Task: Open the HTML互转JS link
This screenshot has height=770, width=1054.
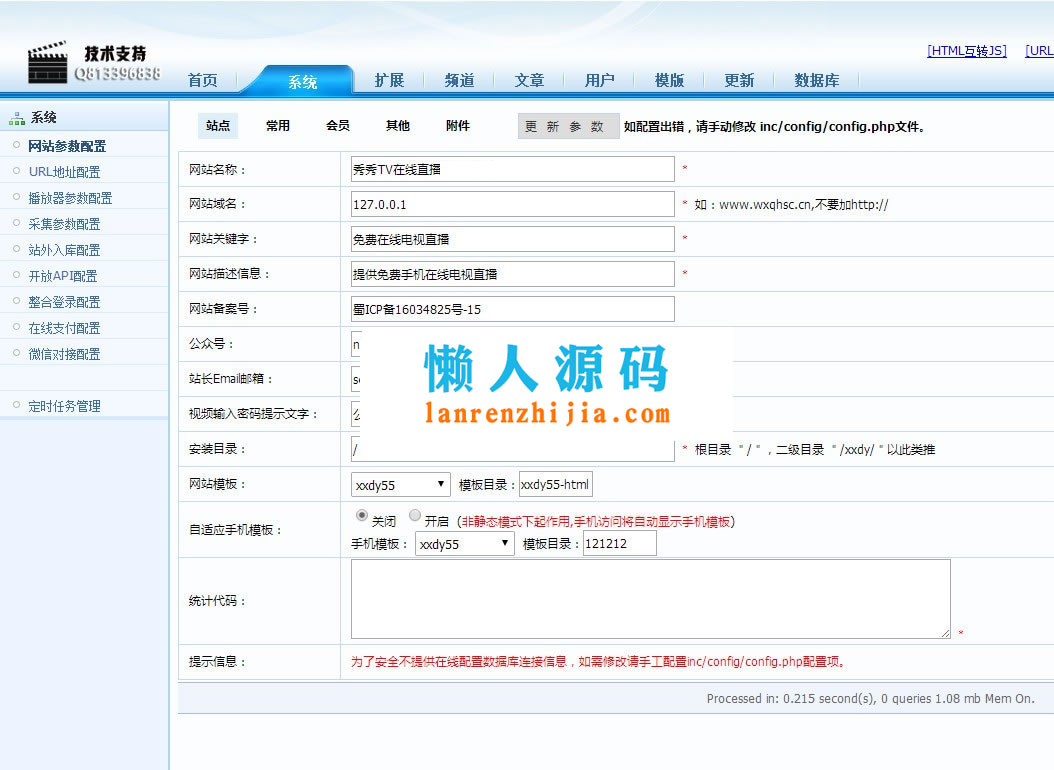Action: click(x=966, y=51)
